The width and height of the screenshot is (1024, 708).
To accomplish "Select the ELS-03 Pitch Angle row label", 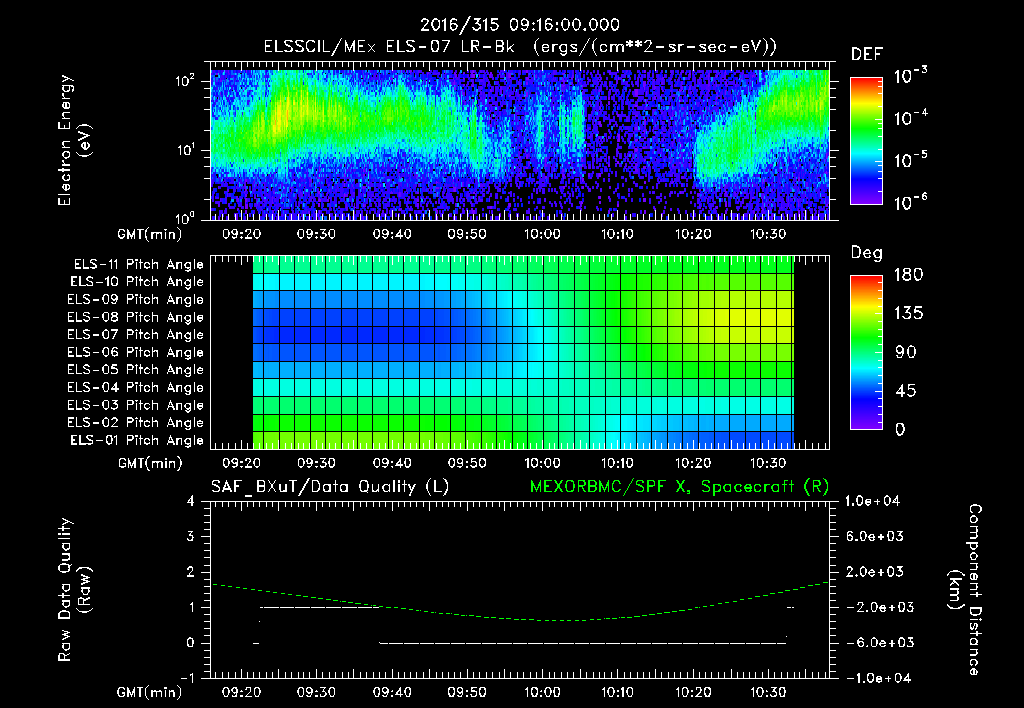I will pos(135,405).
